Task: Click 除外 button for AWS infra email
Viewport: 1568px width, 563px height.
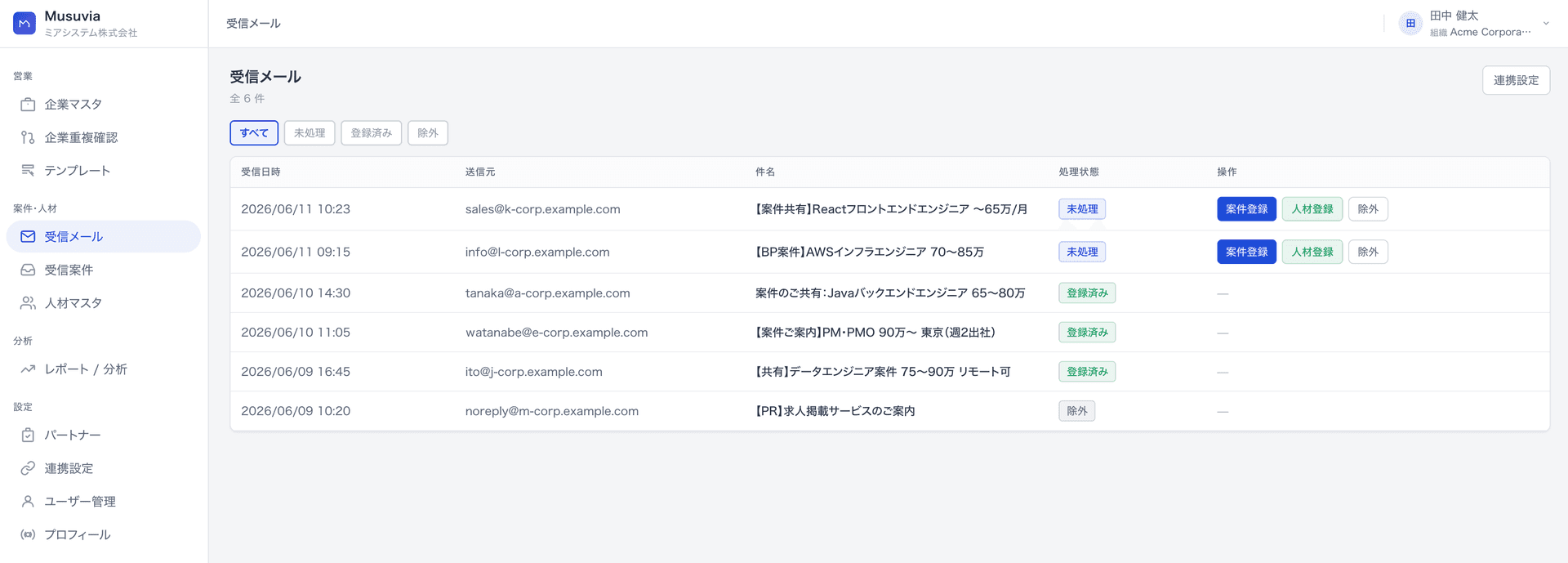Action: coord(1368,252)
